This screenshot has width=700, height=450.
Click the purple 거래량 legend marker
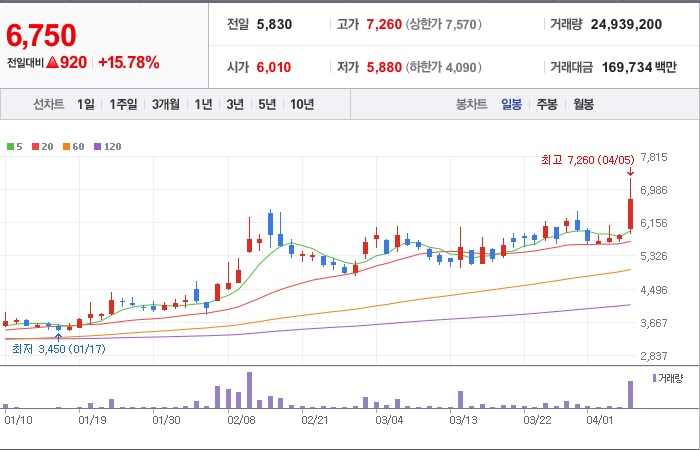pyautogui.click(x=654, y=378)
